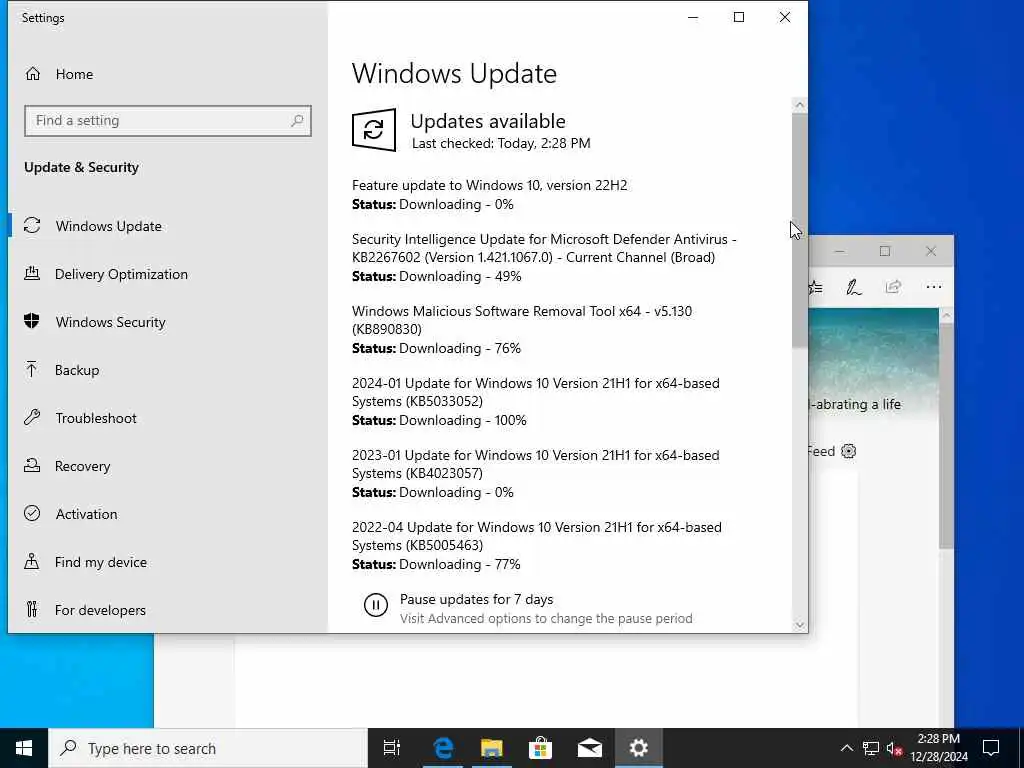Image resolution: width=1024 pixels, height=768 pixels.
Task: Click the Troubleshoot wrench icon
Action: (x=32, y=417)
